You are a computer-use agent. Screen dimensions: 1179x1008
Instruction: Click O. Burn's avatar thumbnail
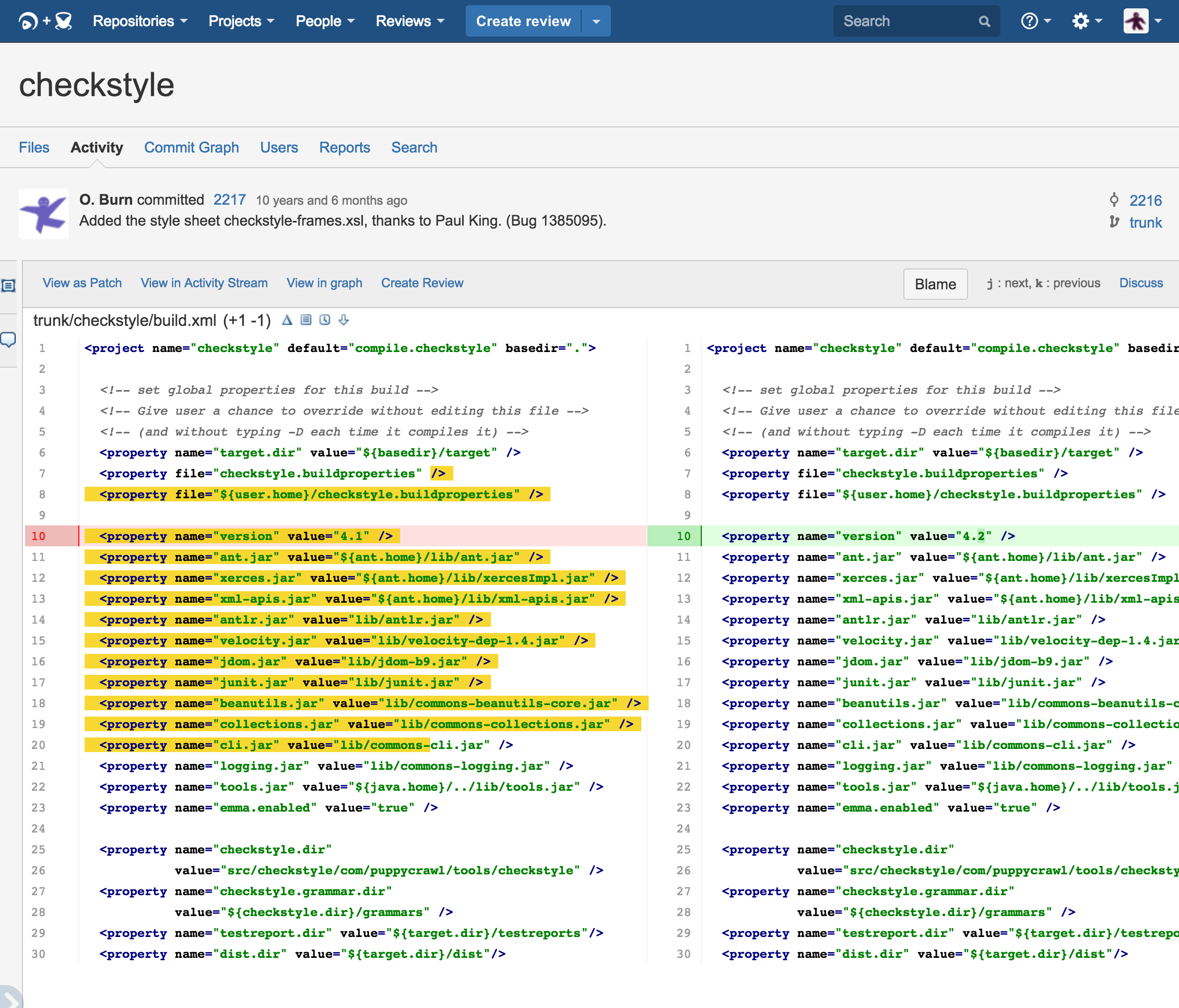43,214
